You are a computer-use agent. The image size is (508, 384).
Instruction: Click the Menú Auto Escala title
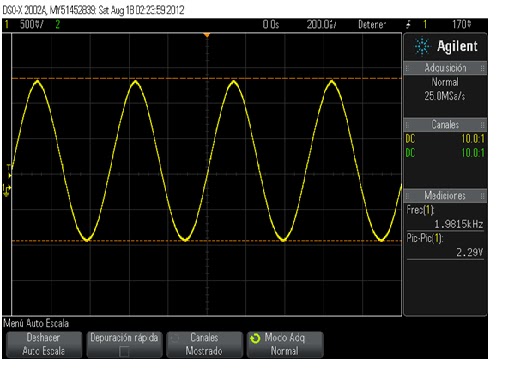36,323
